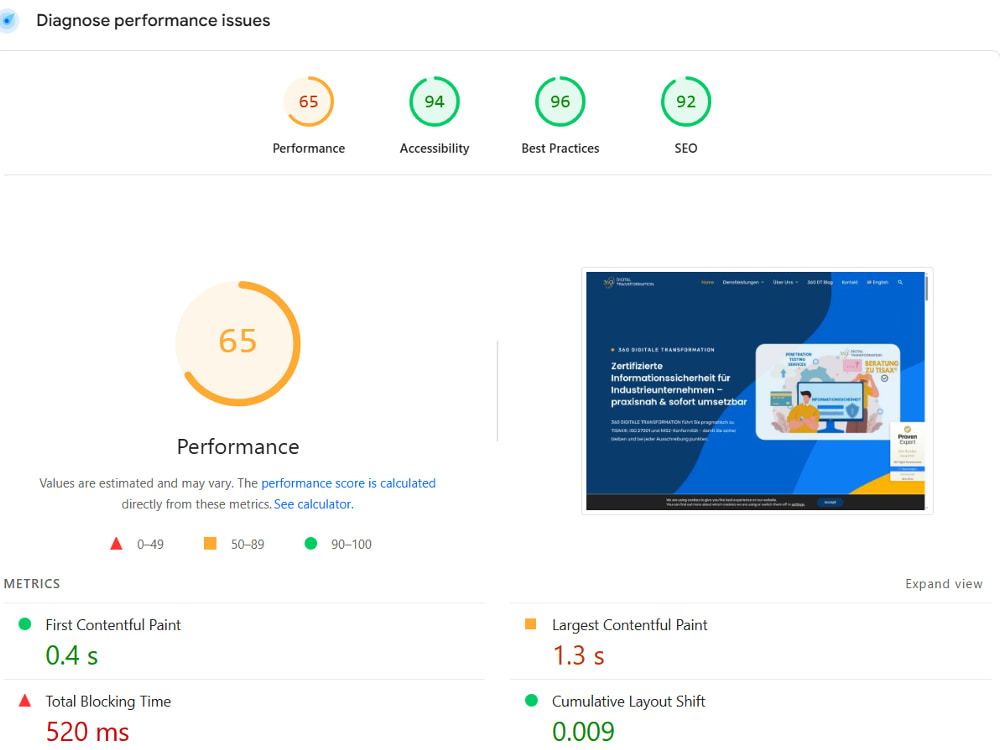Select the 1.3 s metric value

578,656
